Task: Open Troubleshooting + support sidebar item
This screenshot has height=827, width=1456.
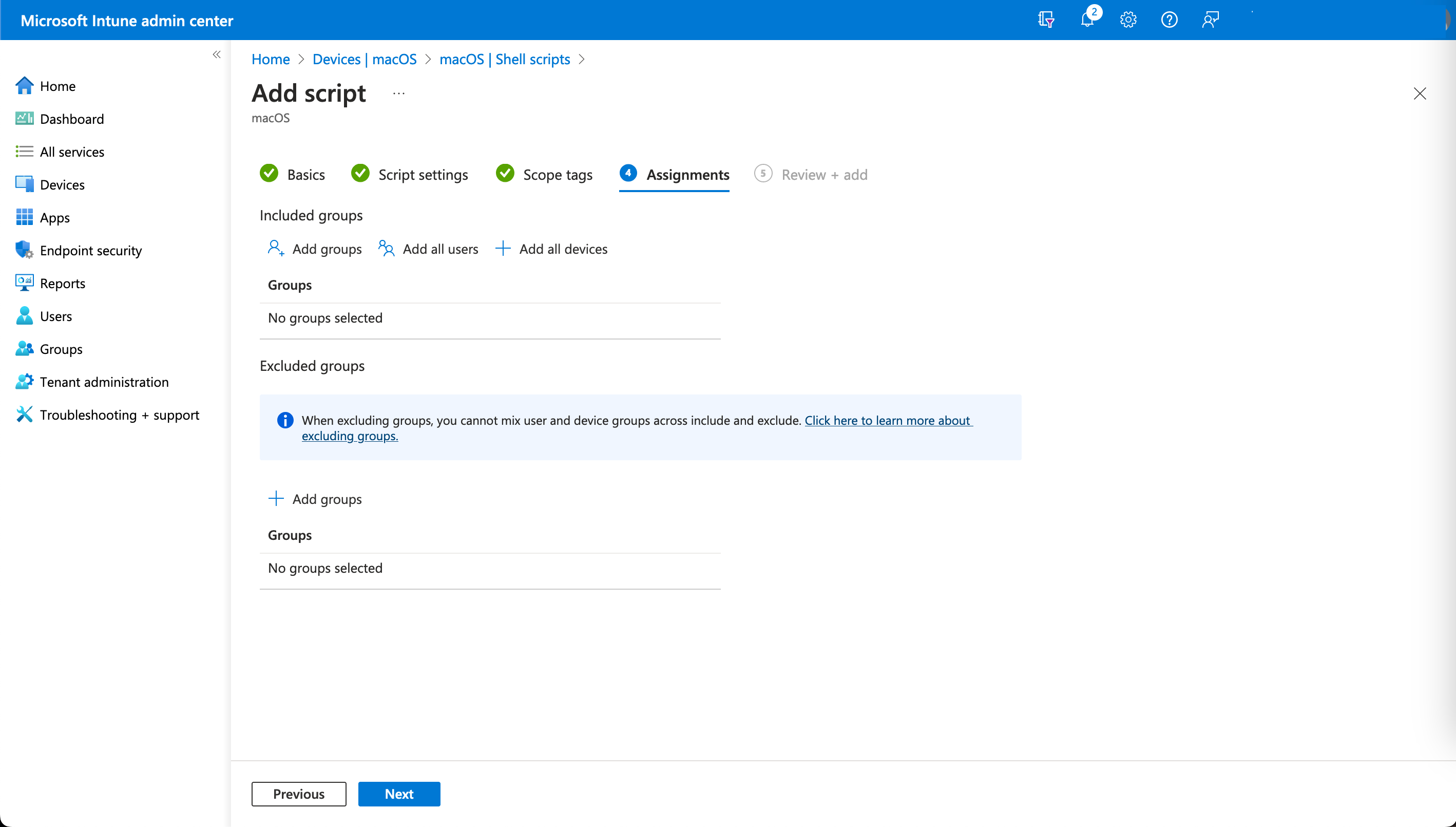Action: coord(119,415)
